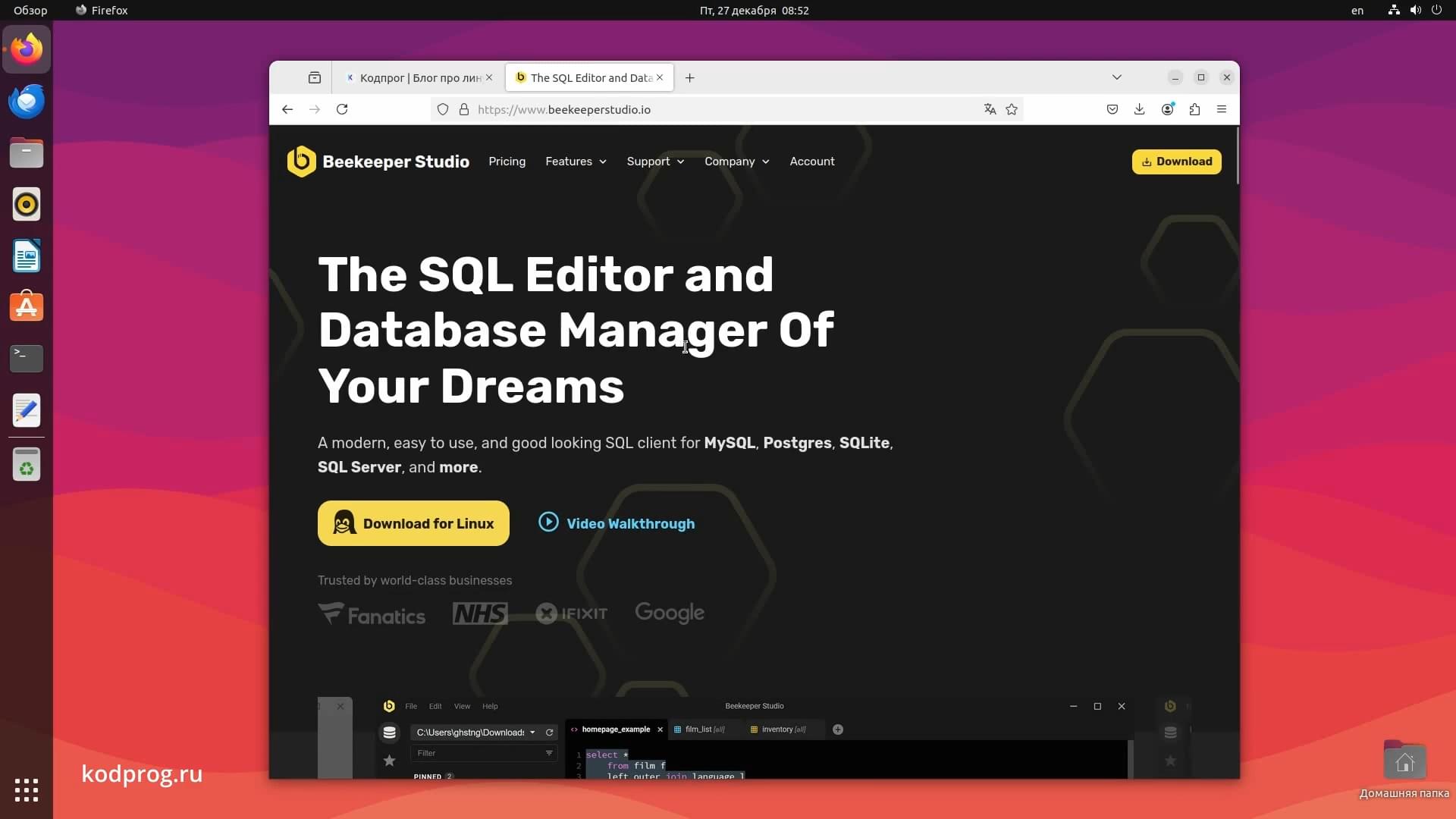The width and height of the screenshot is (1456, 819).
Task: Expand the Features dropdown menu
Action: [x=576, y=162]
